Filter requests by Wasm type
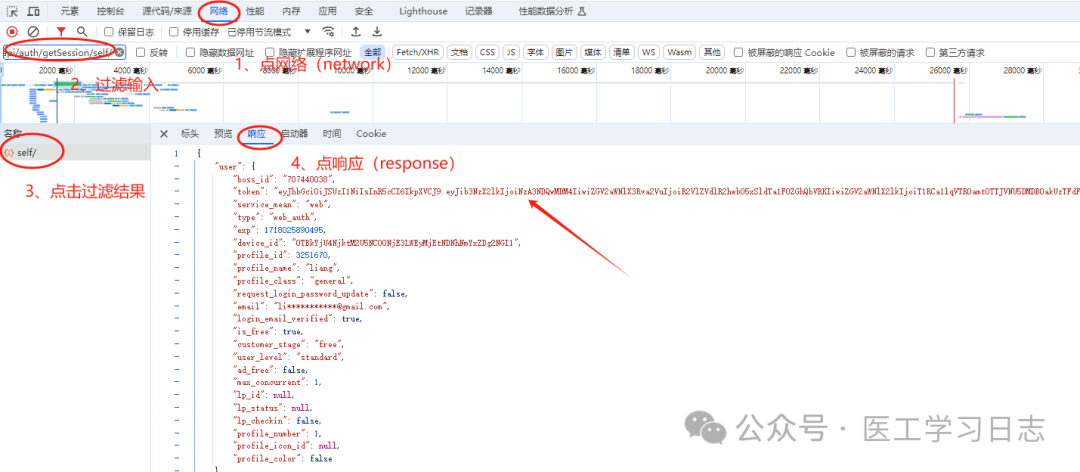The height and width of the screenshot is (472, 1080). pos(680,52)
